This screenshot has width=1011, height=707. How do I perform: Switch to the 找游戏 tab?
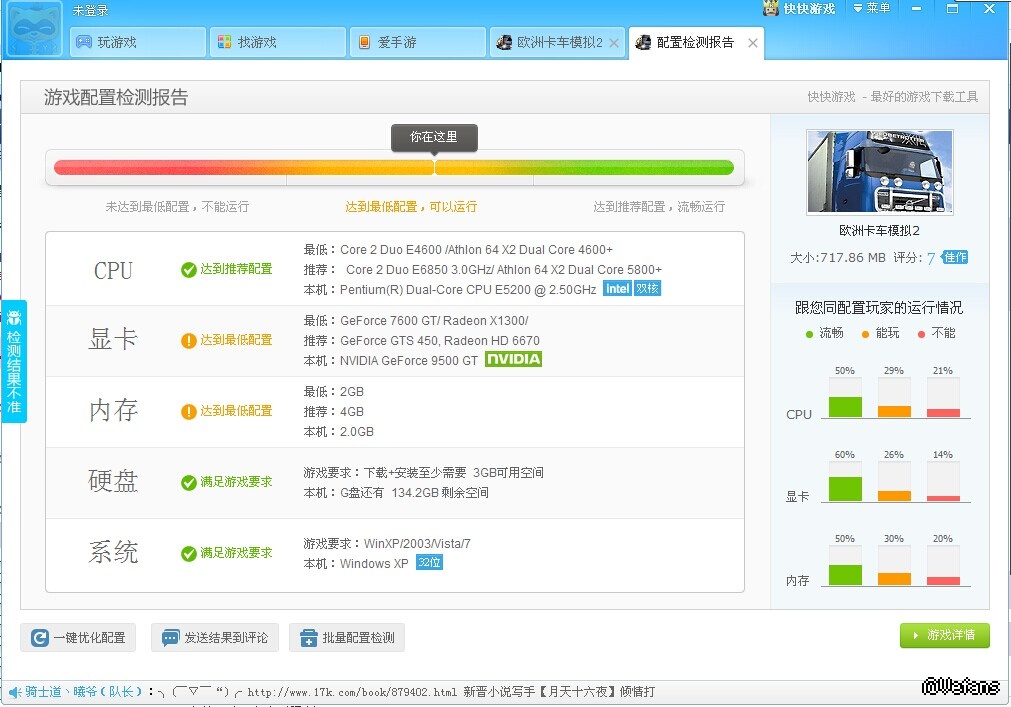[x=278, y=43]
